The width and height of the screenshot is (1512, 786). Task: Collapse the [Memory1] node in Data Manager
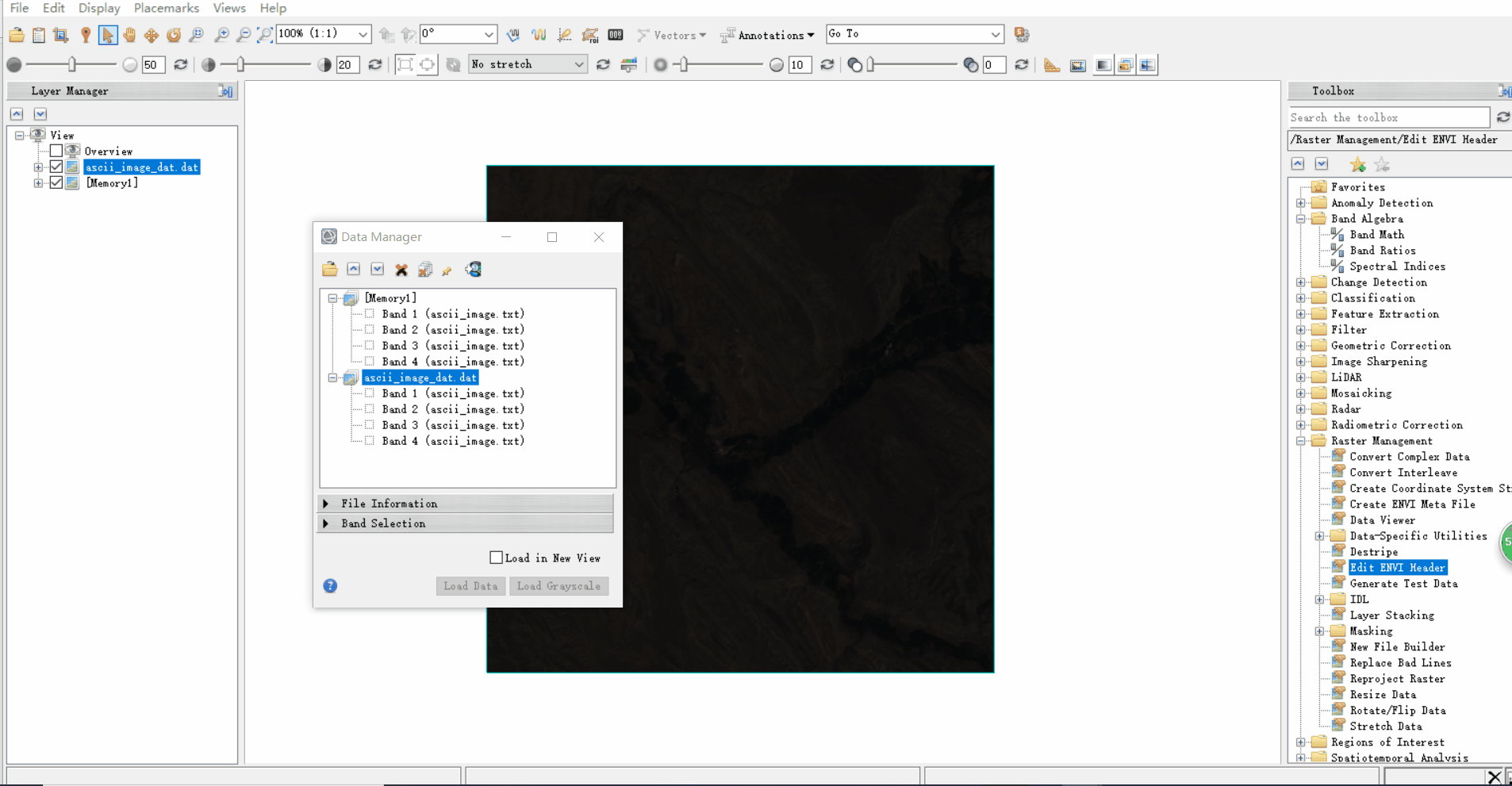pos(332,298)
